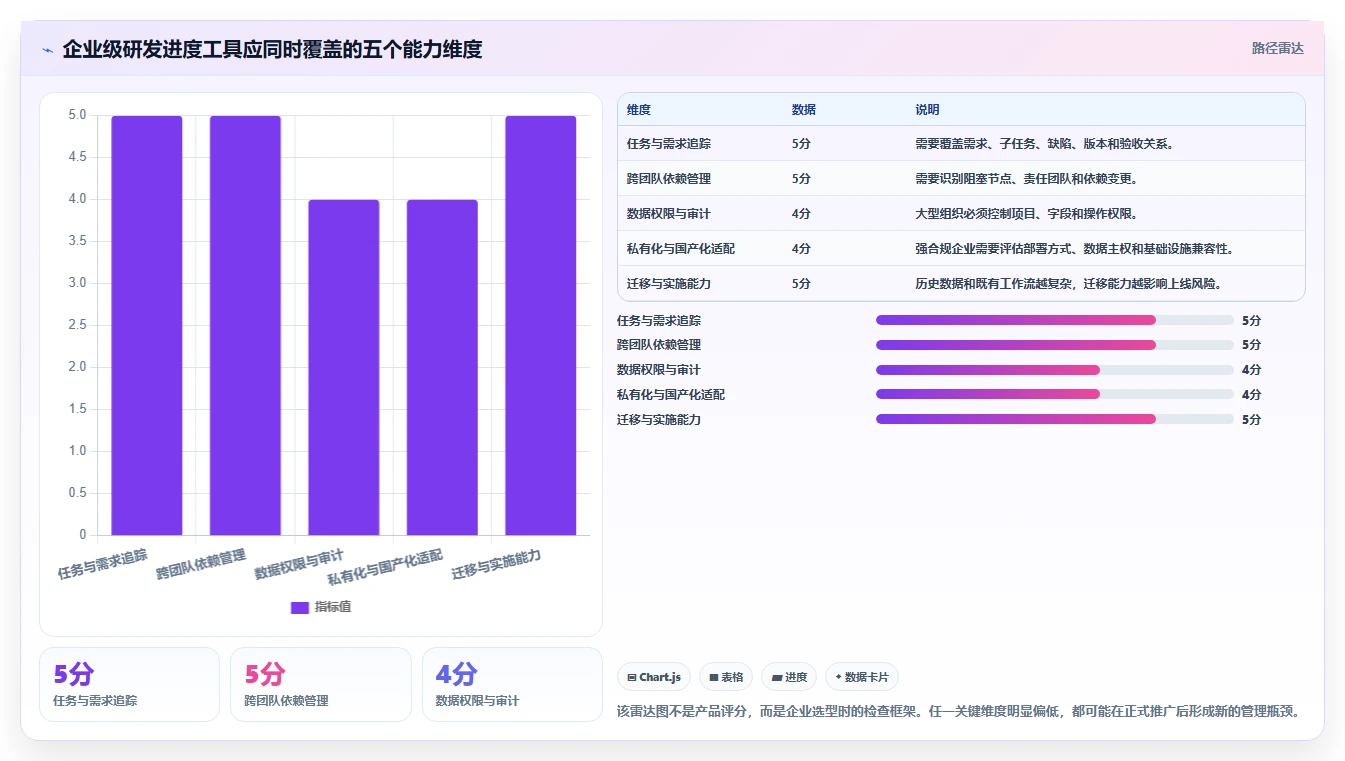Click the progress bar for 跨团队依赖管理
Viewport: 1345px width, 761px height.
point(1055,345)
